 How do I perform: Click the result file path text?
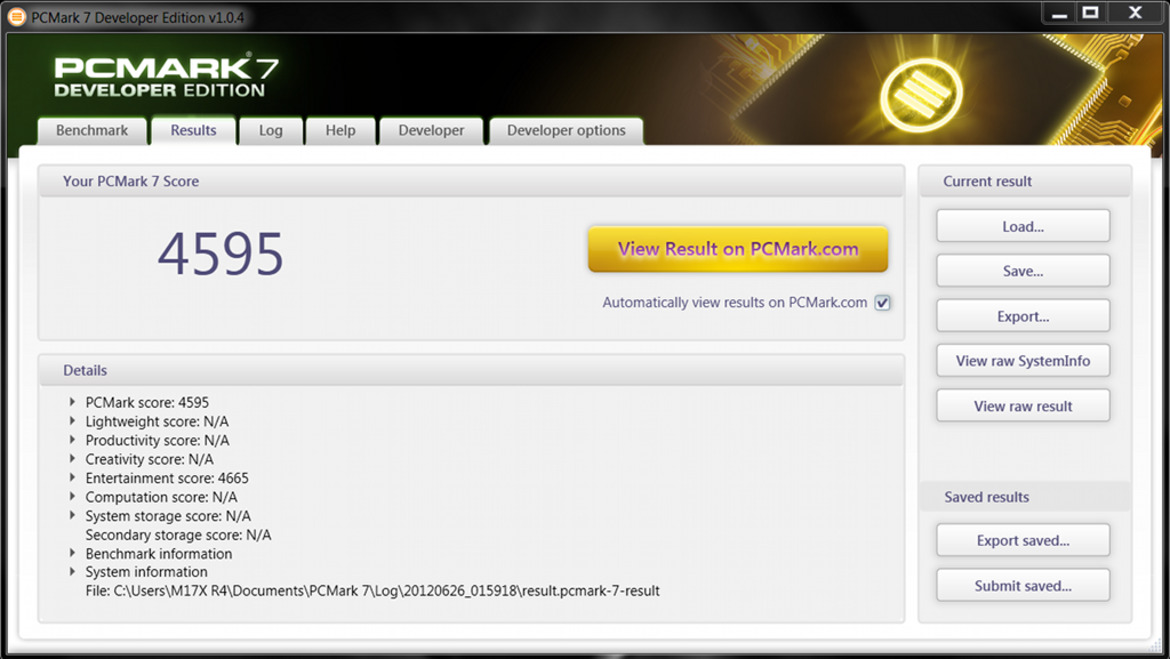click(372, 590)
